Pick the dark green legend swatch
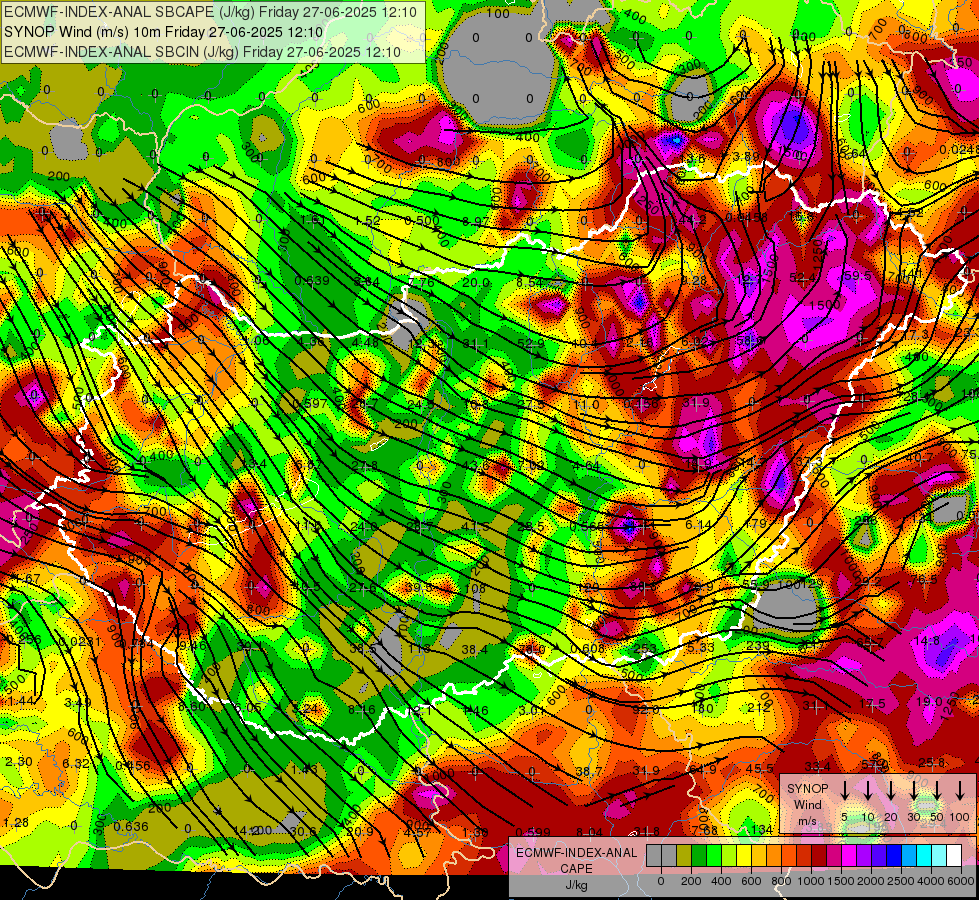Screen dimensions: 979x900 [x=699, y=855]
